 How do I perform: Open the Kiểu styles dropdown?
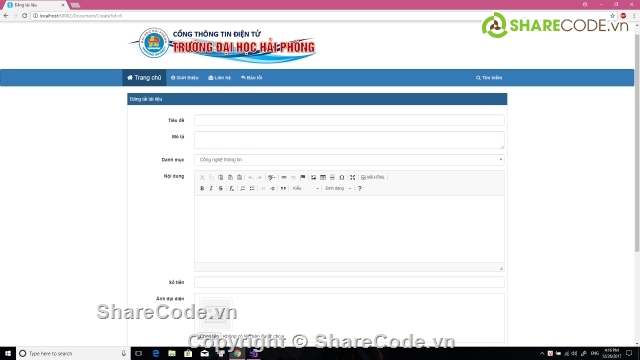click(x=306, y=188)
